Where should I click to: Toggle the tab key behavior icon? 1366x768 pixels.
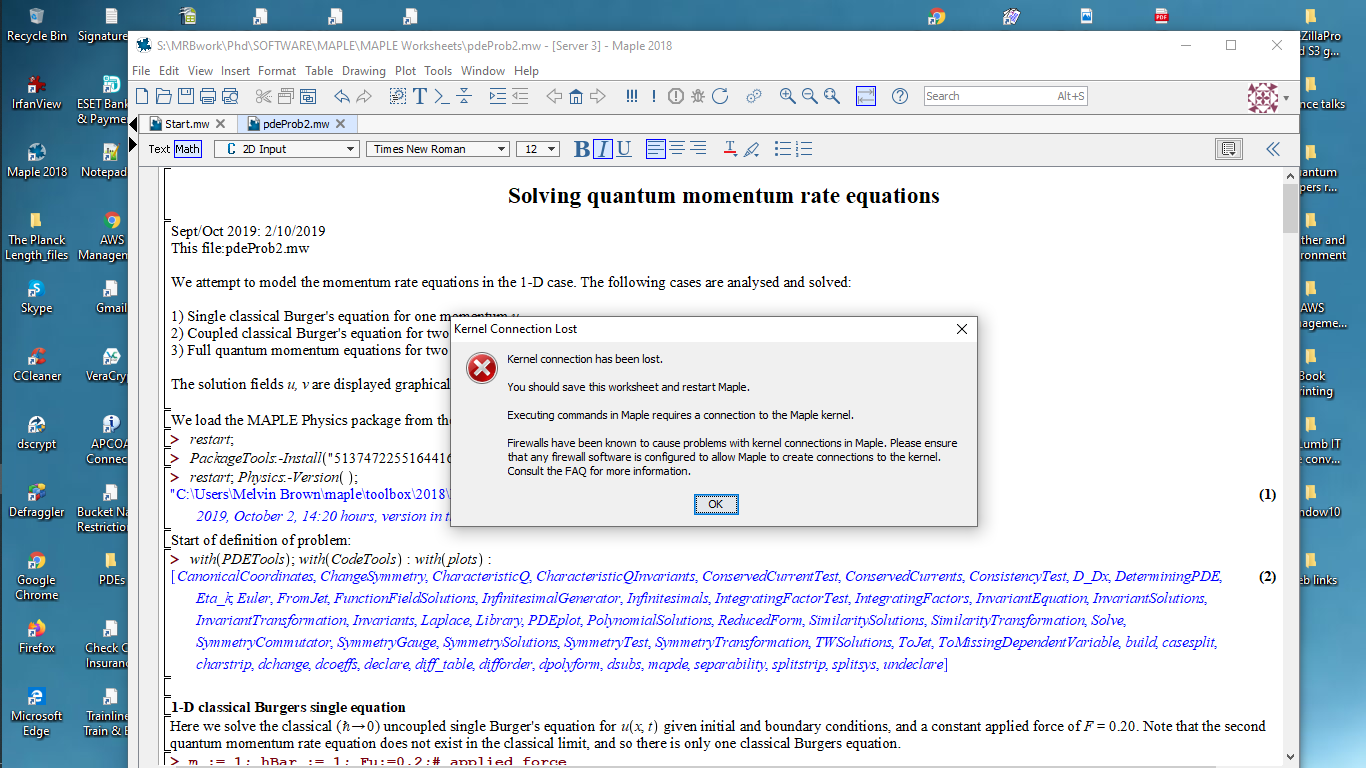tap(866, 96)
